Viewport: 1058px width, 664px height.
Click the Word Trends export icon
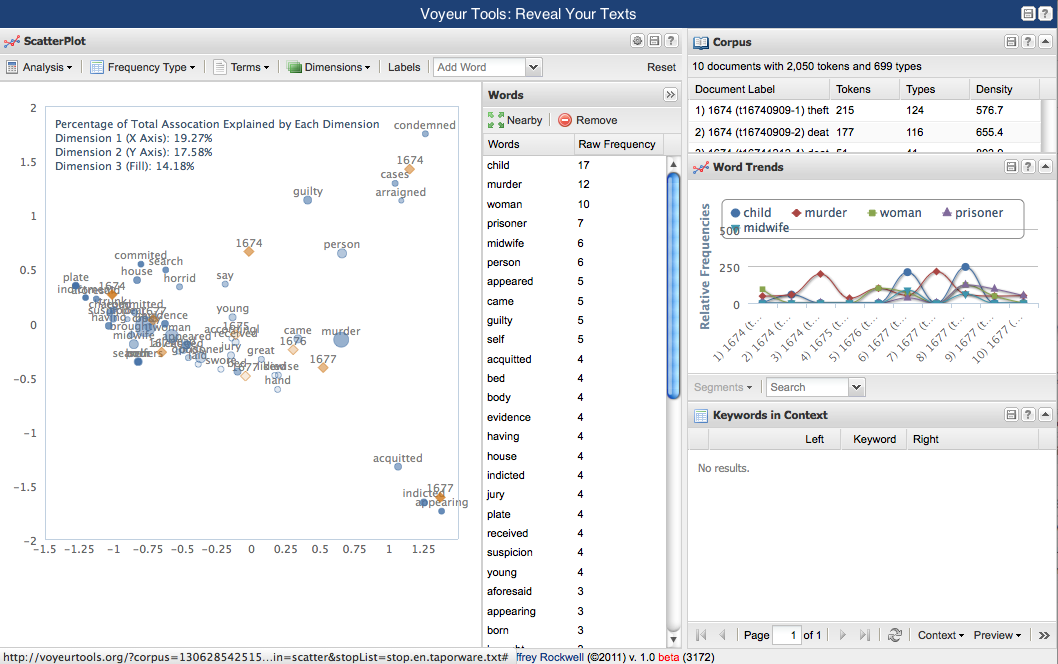point(1011,167)
